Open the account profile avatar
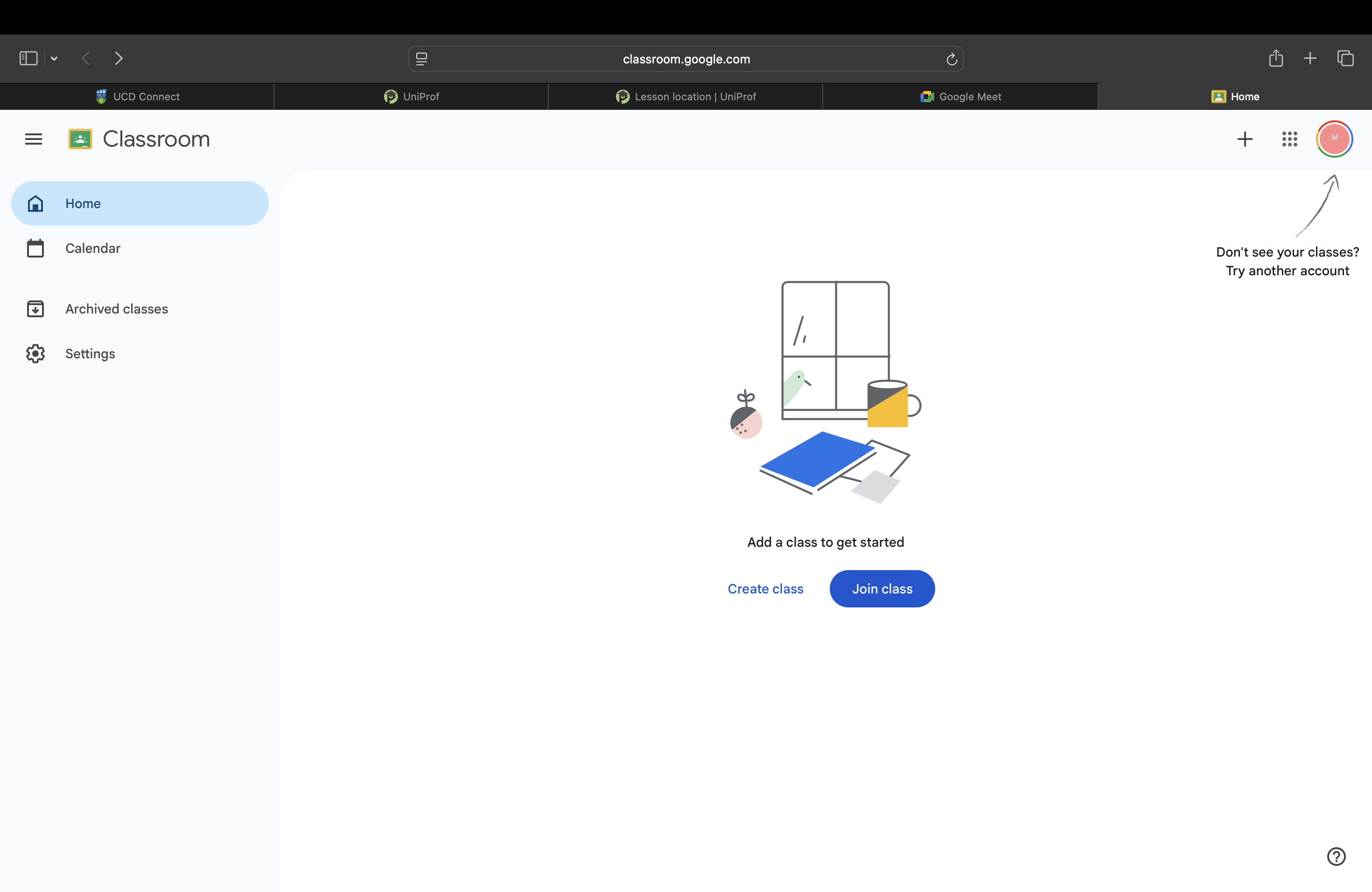 pos(1334,139)
